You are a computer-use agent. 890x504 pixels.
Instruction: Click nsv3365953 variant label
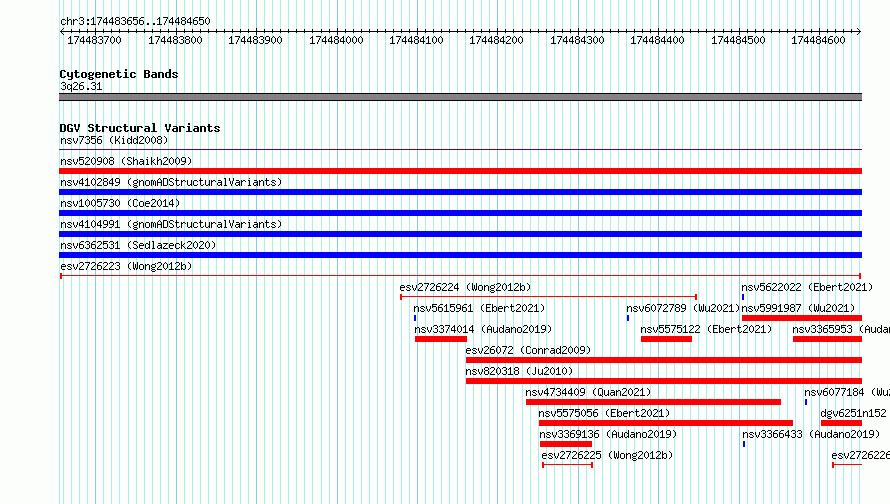pyautogui.click(x=841, y=329)
